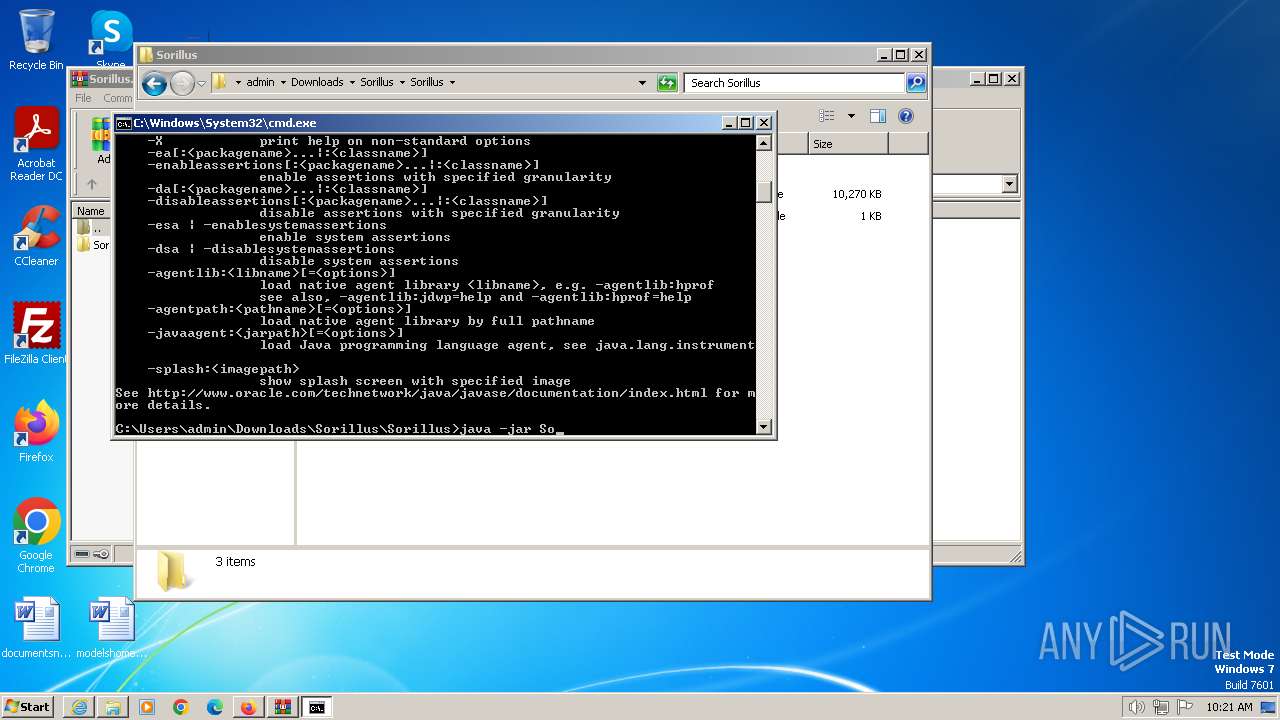1280x720 pixels.
Task: Launch Edge from the taskbar
Action: [x=214, y=707]
